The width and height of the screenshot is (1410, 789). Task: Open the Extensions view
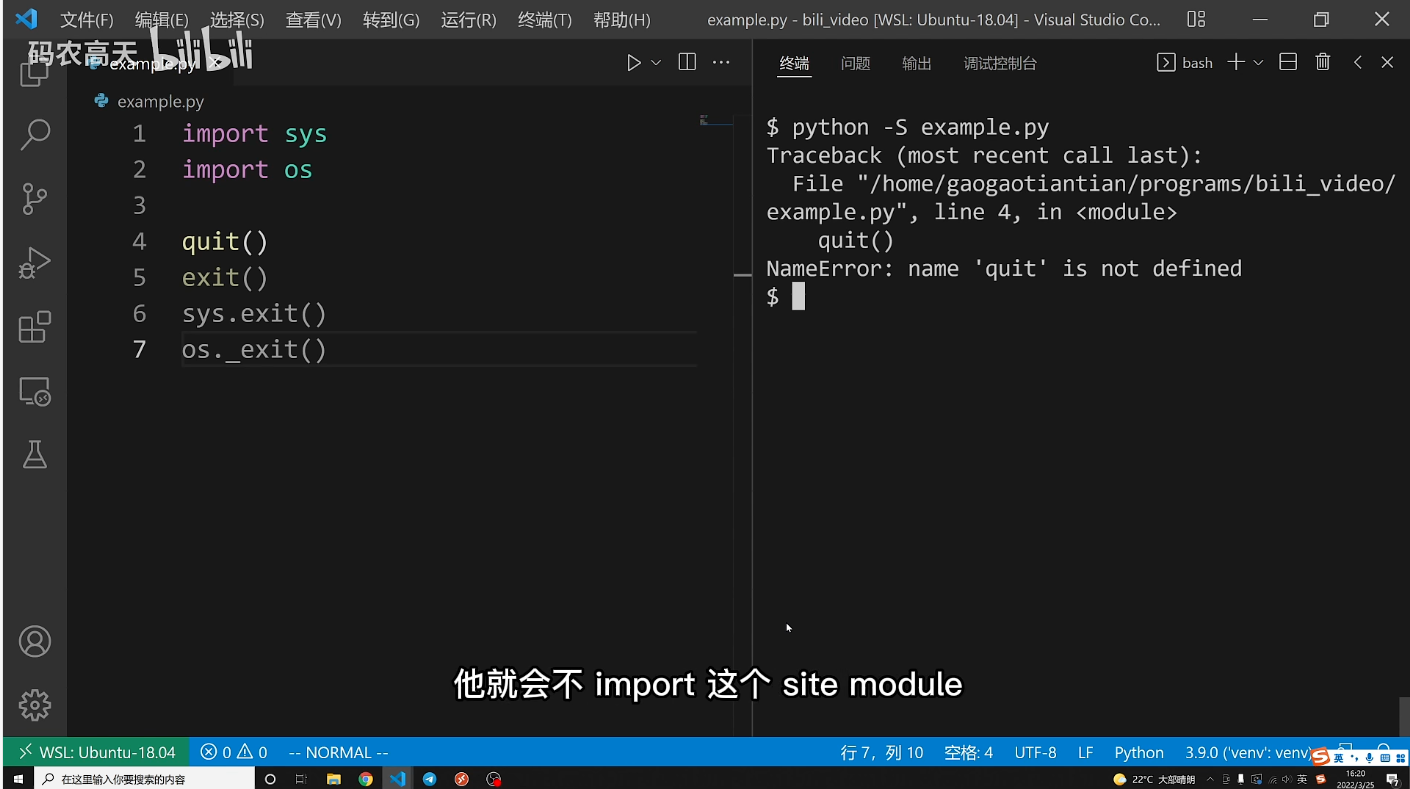tap(34, 327)
